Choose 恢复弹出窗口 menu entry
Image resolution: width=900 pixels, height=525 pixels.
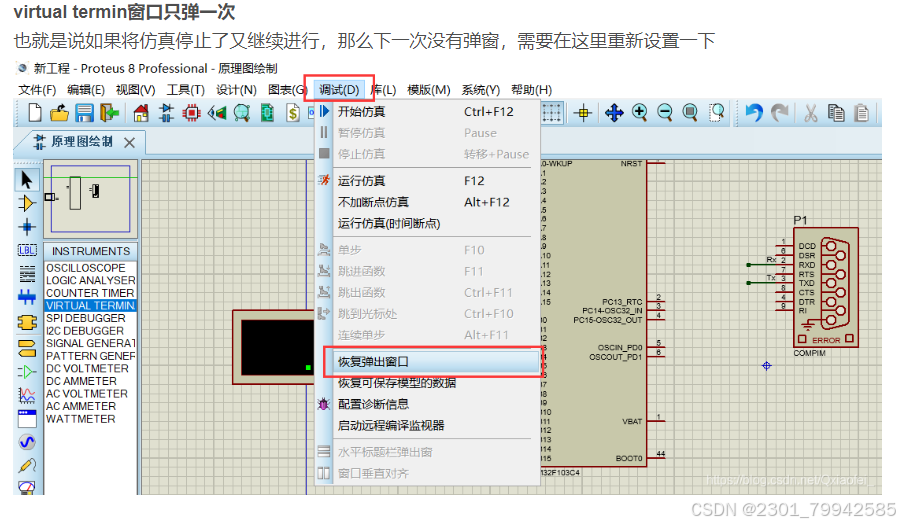pos(431,361)
